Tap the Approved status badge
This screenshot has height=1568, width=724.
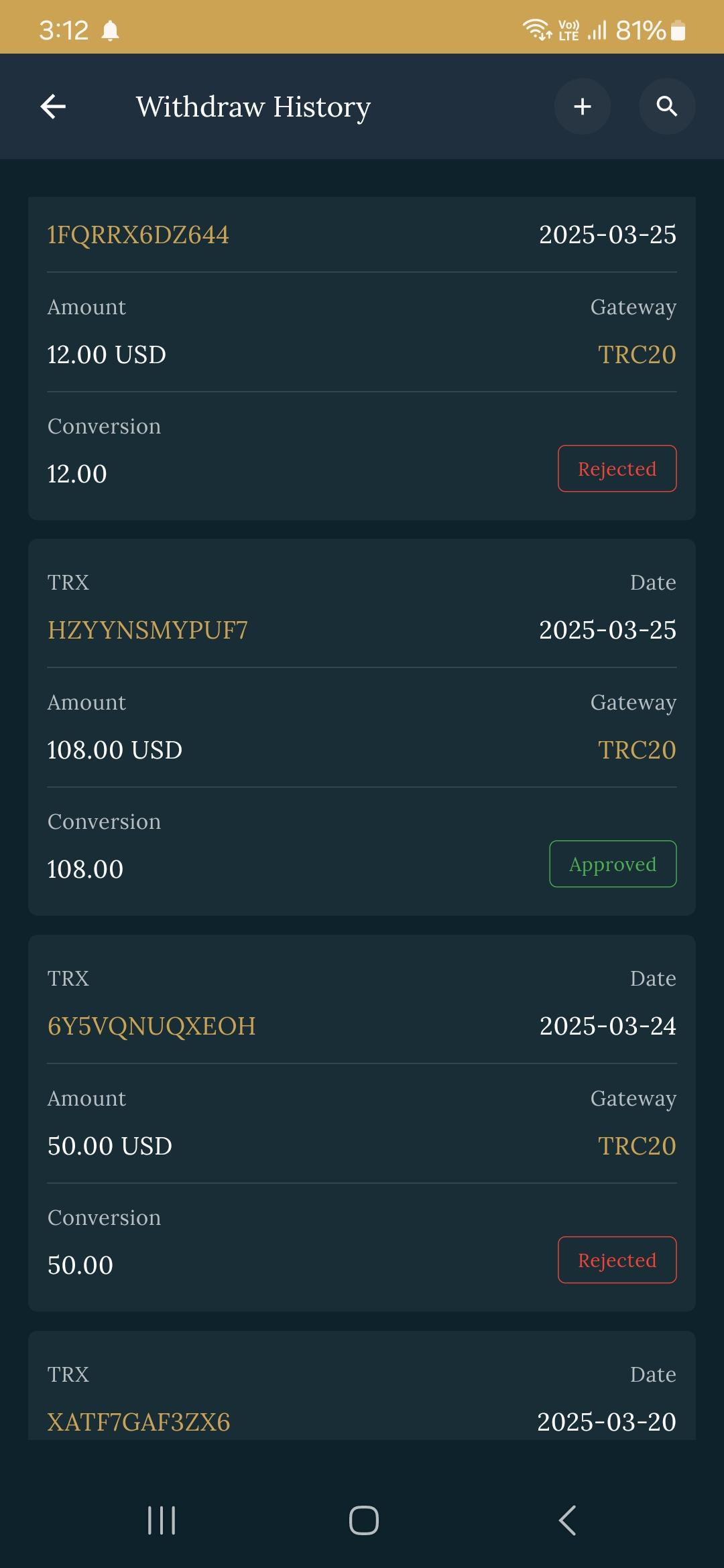click(x=613, y=864)
